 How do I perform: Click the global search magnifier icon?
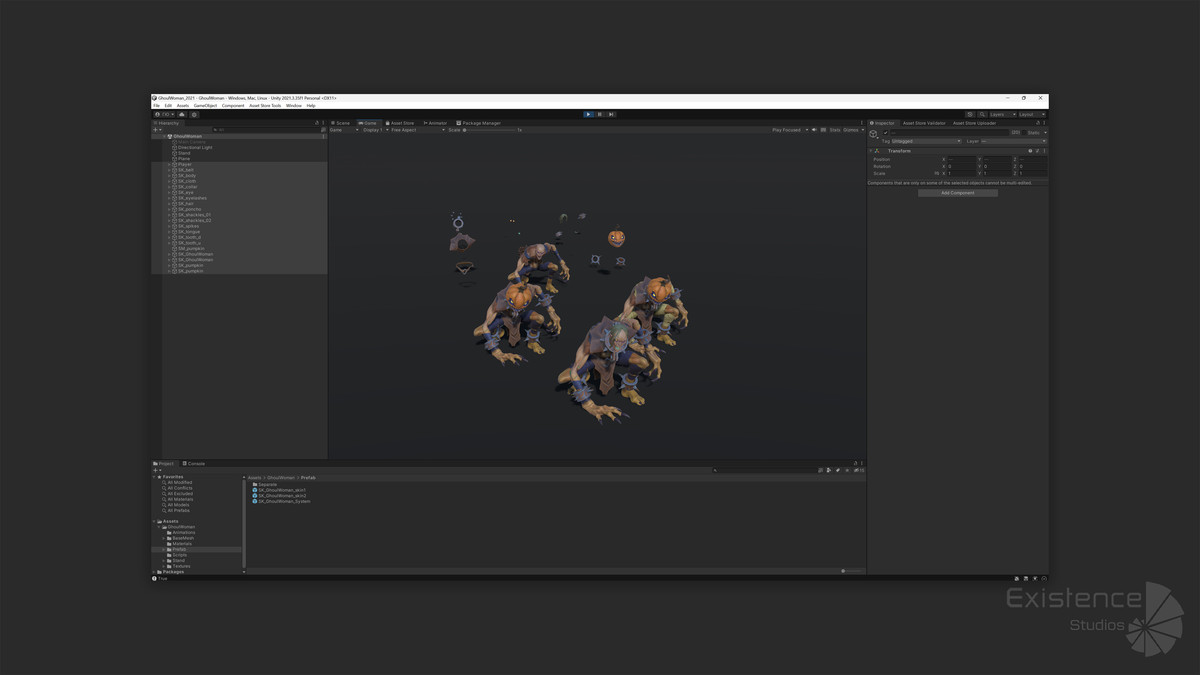coord(982,114)
